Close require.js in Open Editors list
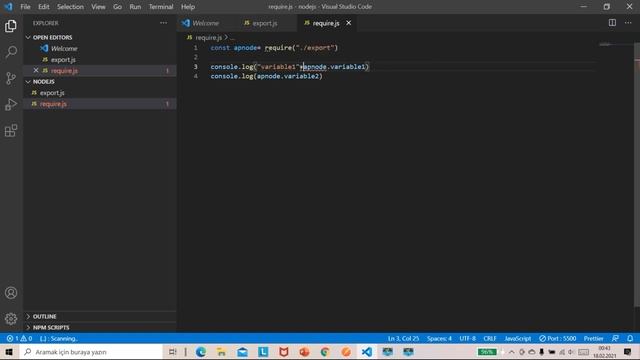Image resolution: width=640 pixels, height=360 pixels. (x=36, y=71)
